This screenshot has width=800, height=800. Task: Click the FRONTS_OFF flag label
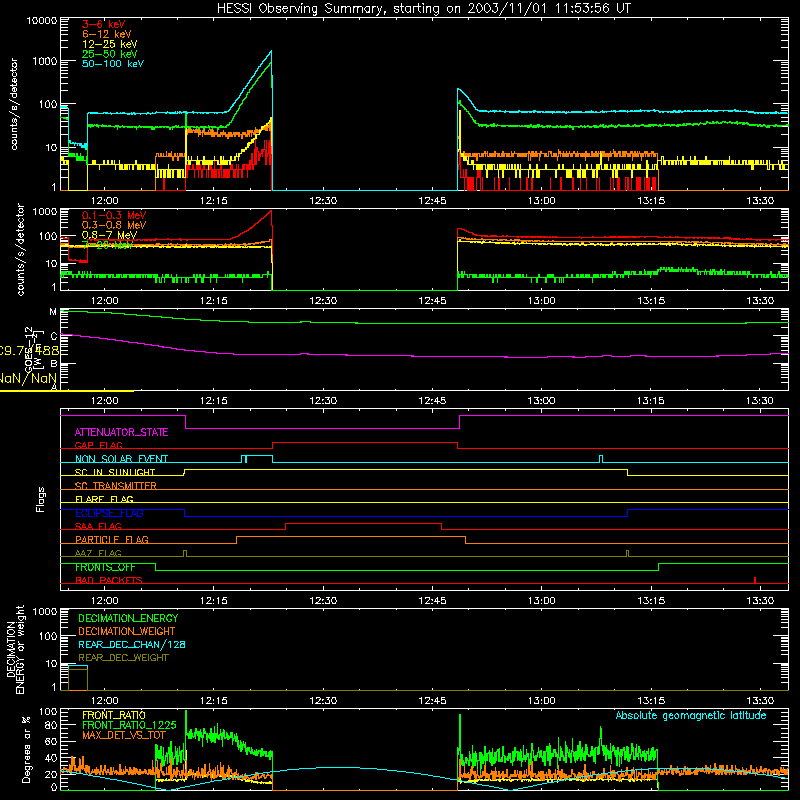pyautogui.click(x=105, y=567)
